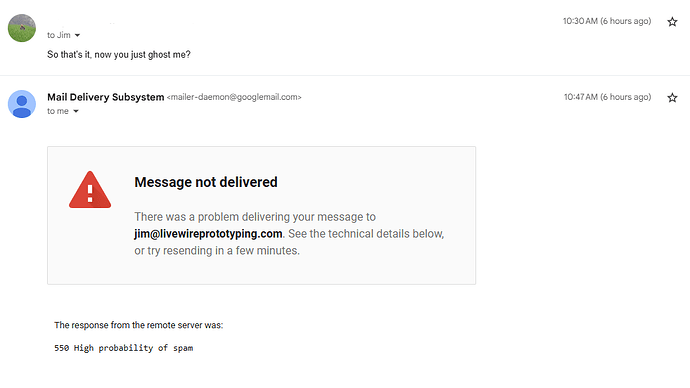Expand recipient details next to 'to me'
The image size is (690, 388).
point(76,111)
